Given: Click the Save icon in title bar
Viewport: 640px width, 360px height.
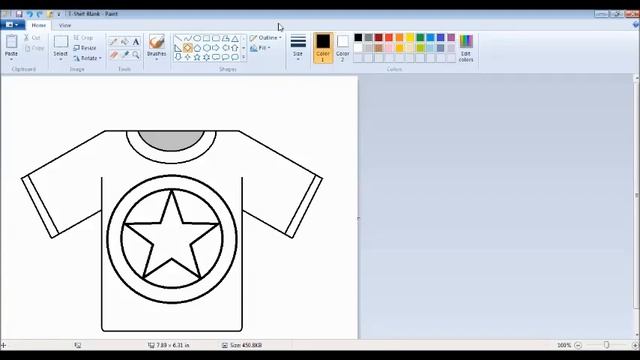Looking at the screenshot, I should click(19, 14).
